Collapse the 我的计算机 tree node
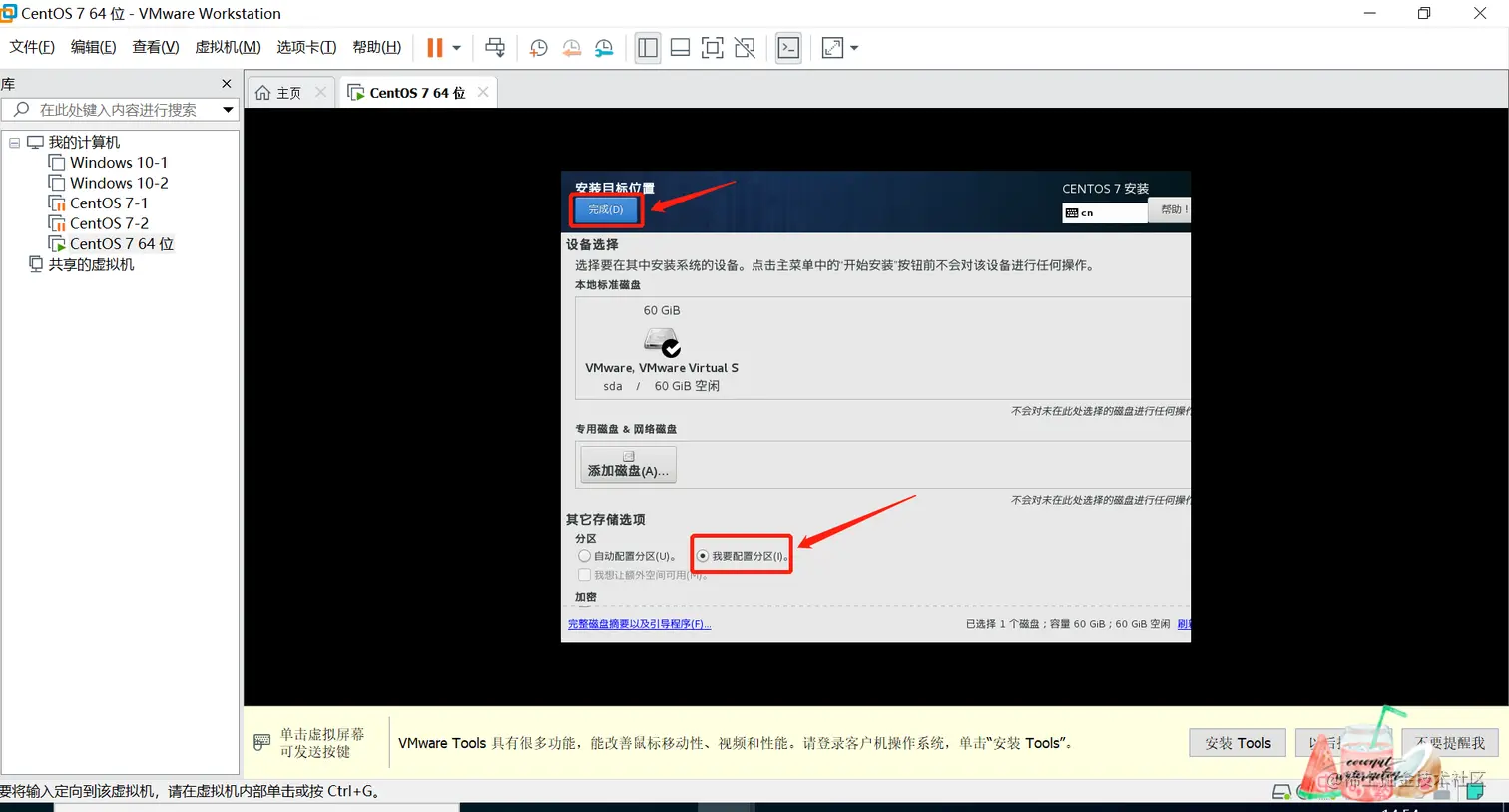1509x812 pixels. (x=14, y=142)
